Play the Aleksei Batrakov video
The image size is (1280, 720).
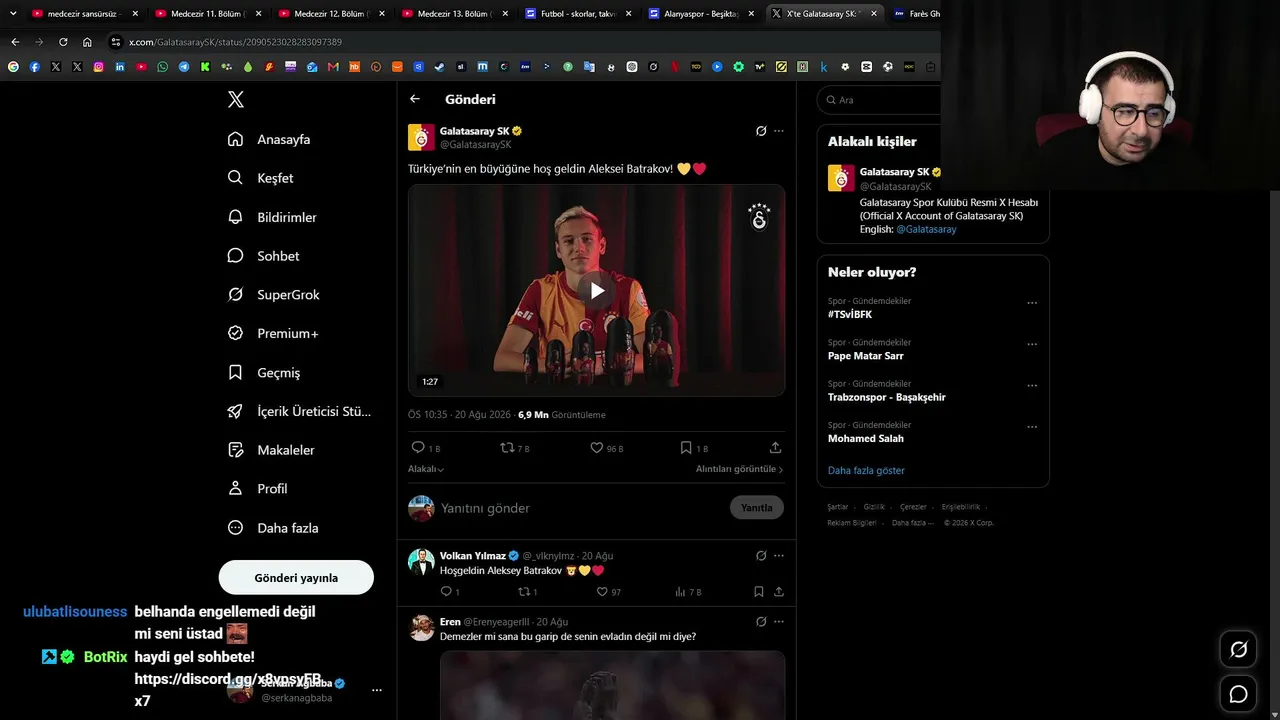tap(596, 291)
